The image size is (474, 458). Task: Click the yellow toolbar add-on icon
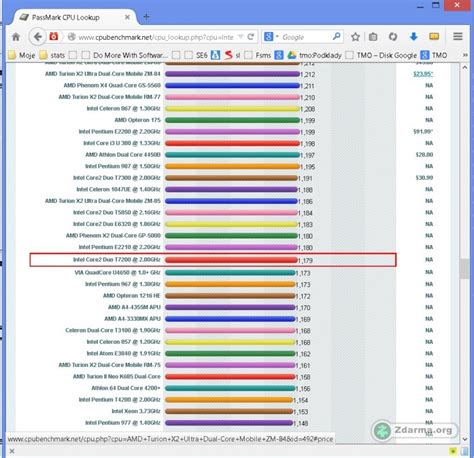pyautogui.click(x=434, y=36)
